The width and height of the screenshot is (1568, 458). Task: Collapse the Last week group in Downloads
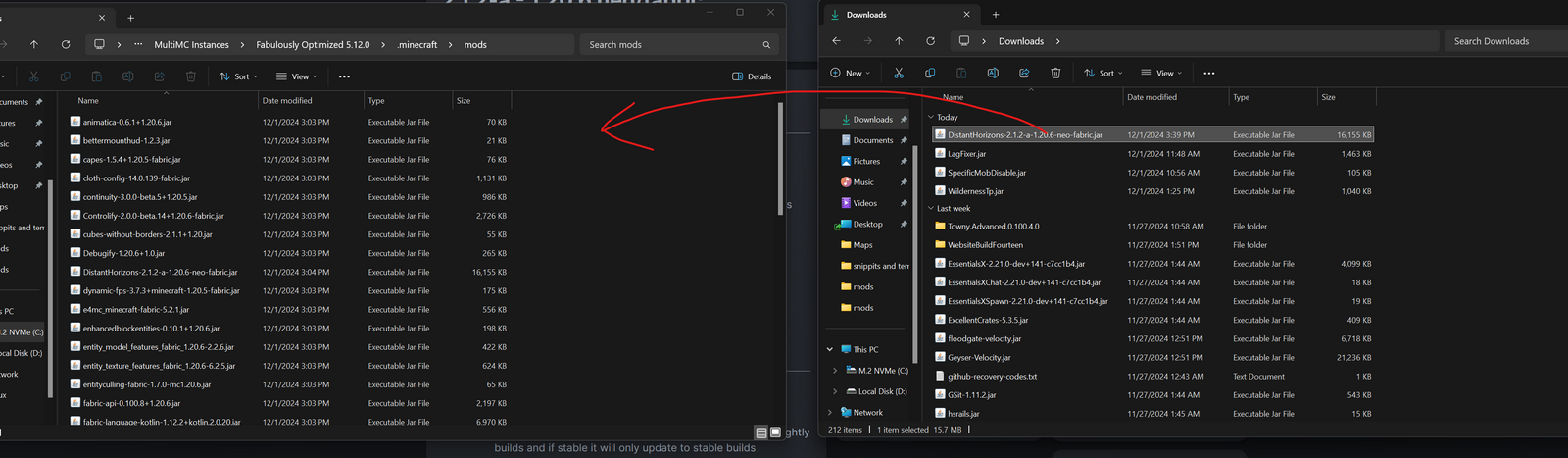(931, 208)
